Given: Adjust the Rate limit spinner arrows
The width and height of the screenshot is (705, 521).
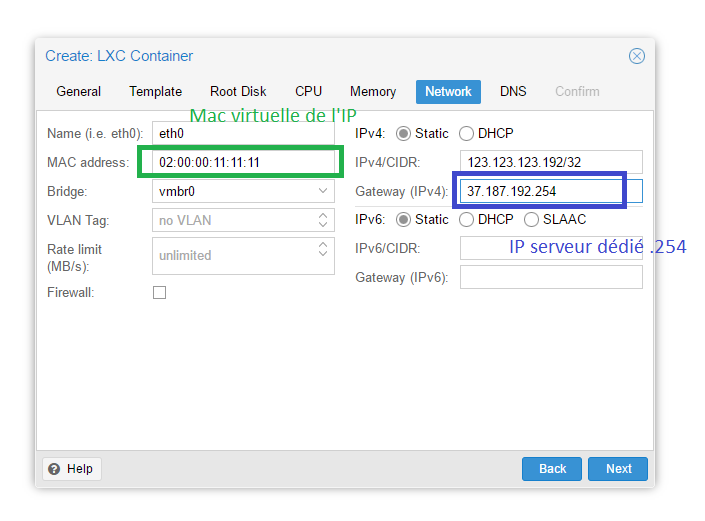Looking at the screenshot, I should point(323,250).
